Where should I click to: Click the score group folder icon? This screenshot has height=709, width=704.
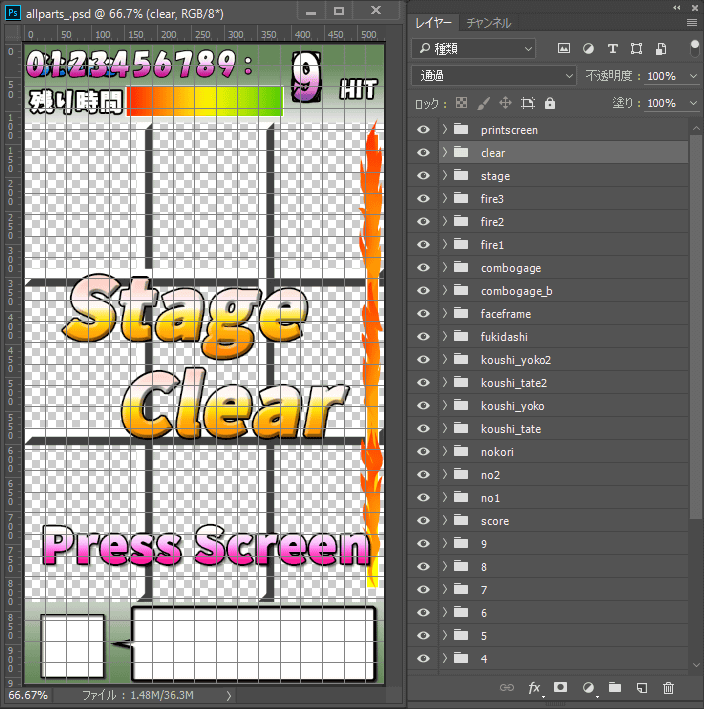(461, 520)
